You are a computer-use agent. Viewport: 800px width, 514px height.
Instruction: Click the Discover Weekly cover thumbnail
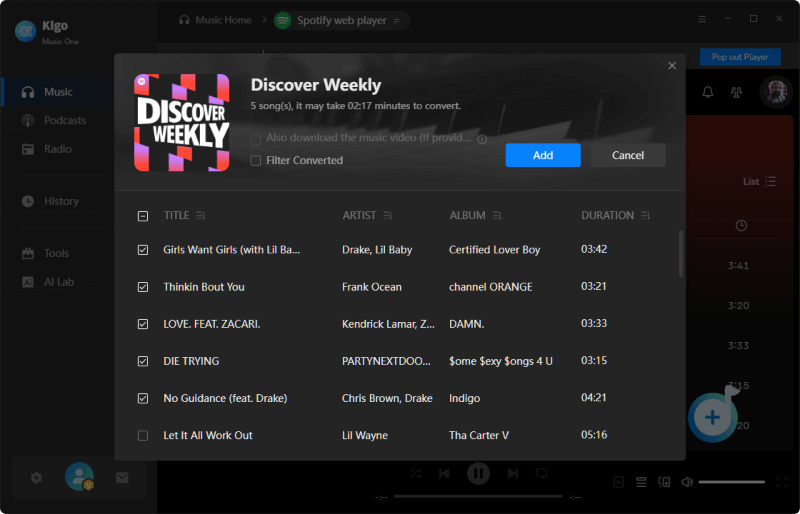[x=182, y=123]
